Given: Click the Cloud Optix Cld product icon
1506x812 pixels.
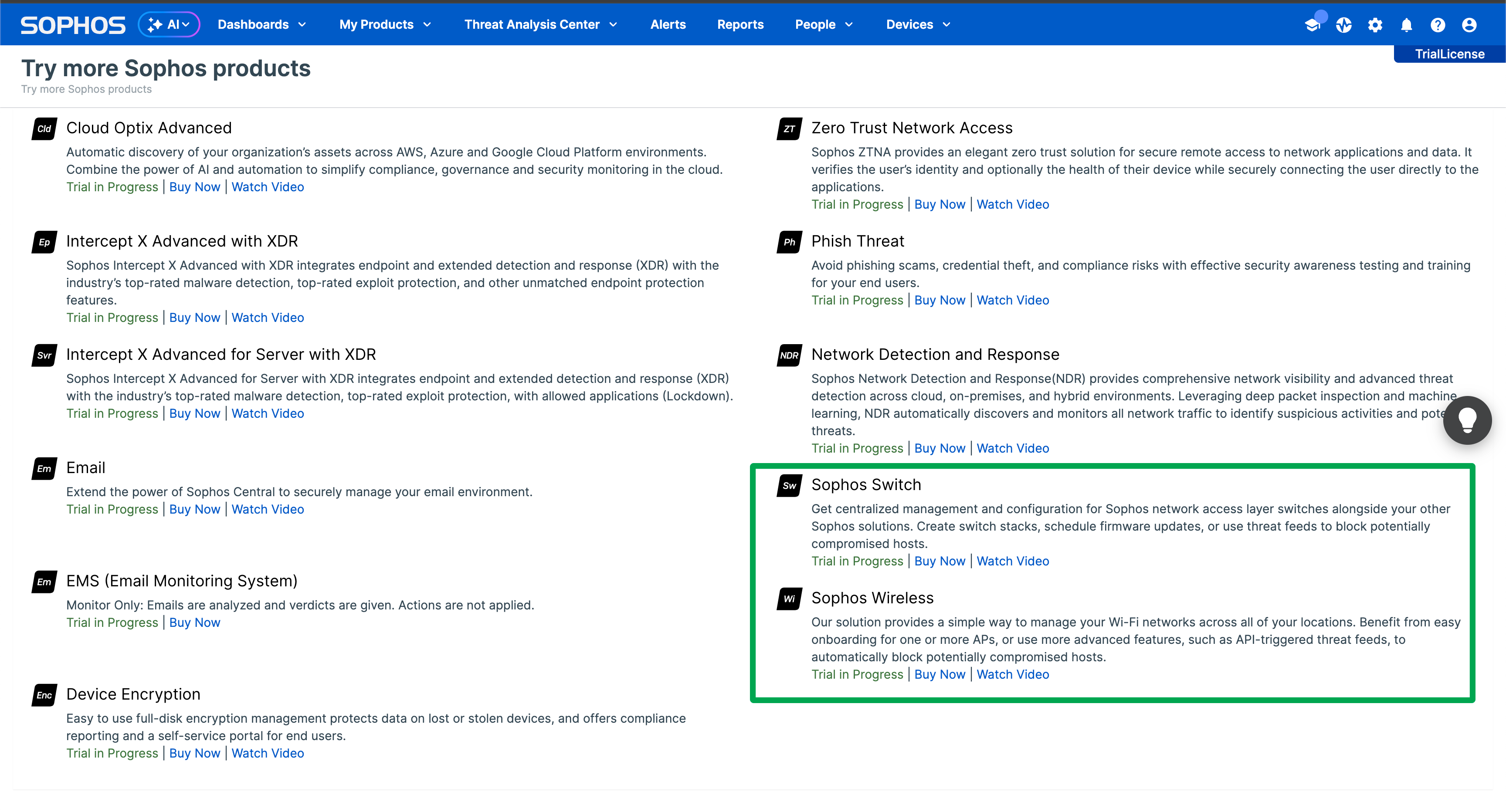Looking at the screenshot, I should pyautogui.click(x=44, y=129).
